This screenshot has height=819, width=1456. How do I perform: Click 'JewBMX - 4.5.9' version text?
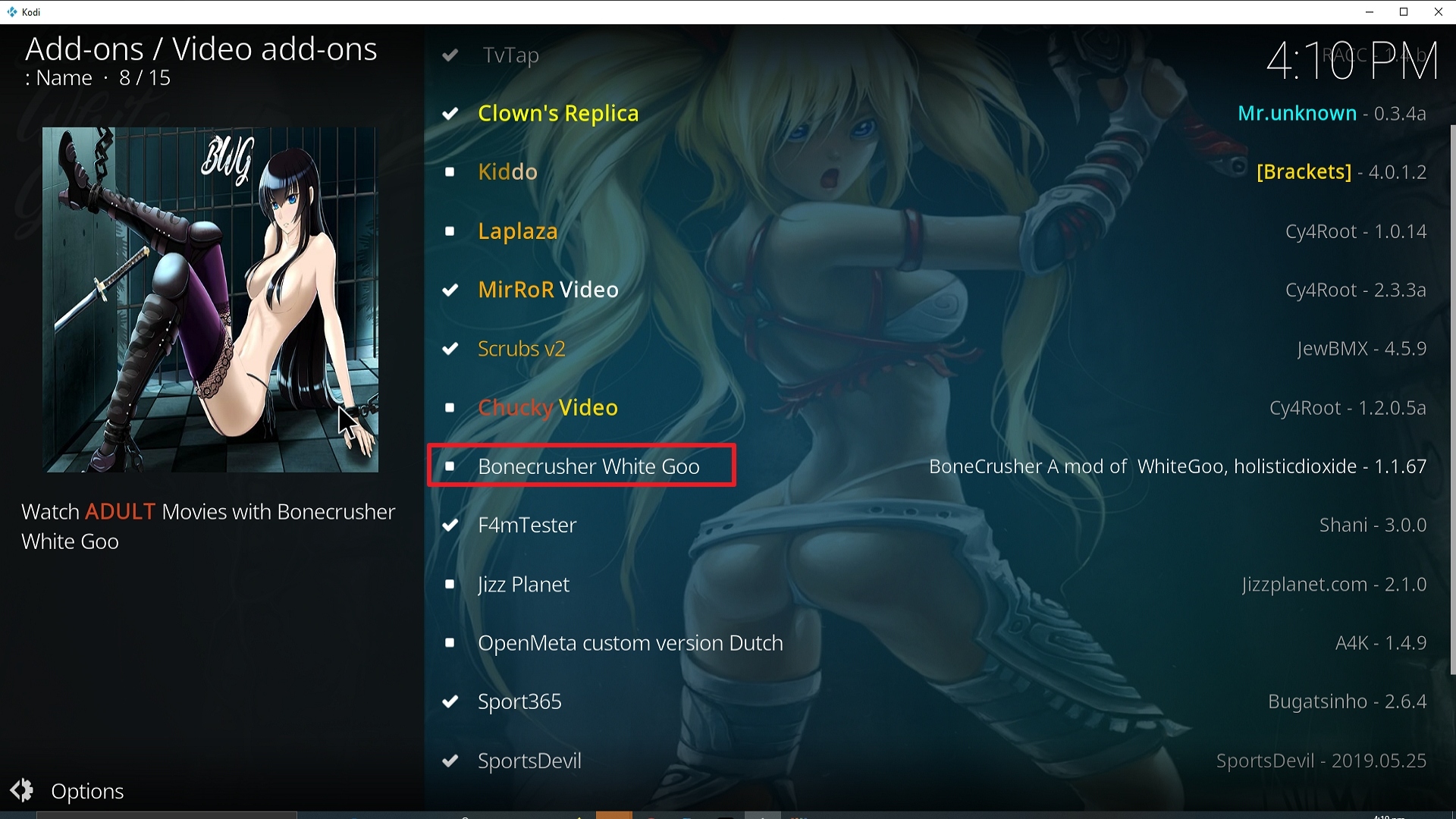pos(1362,349)
